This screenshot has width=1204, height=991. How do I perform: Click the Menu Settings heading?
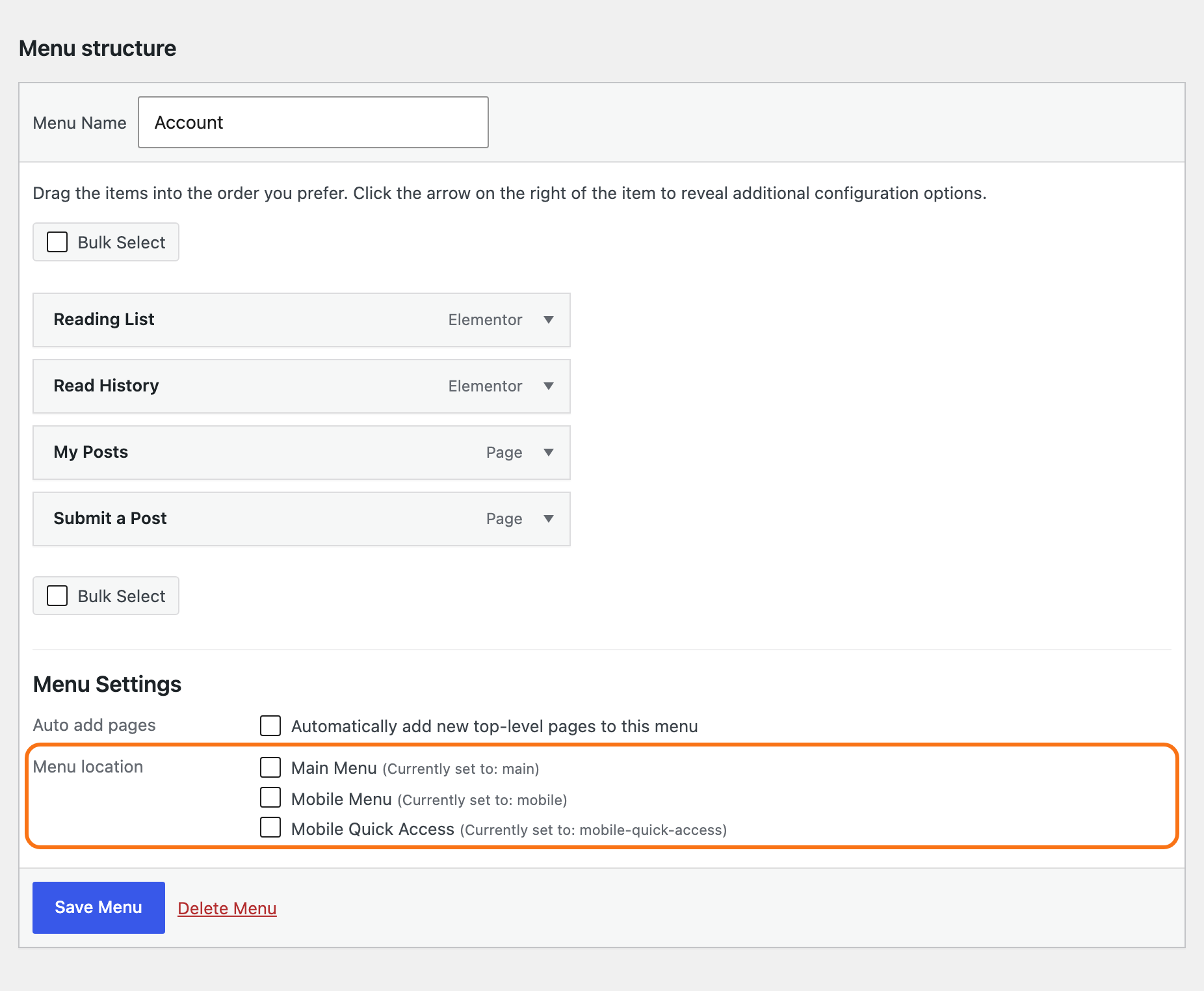pyautogui.click(x=107, y=684)
